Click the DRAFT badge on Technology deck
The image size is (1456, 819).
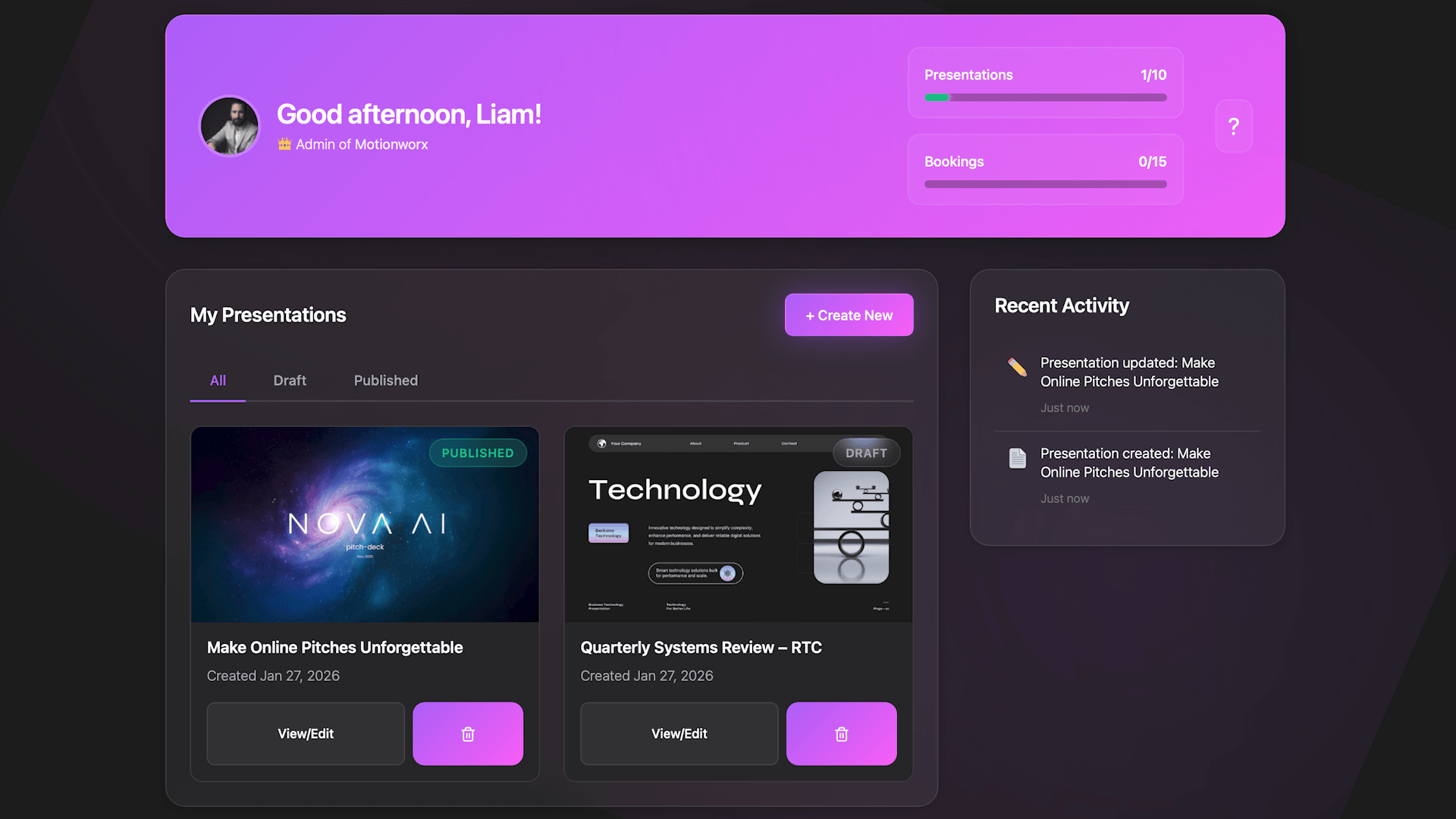pos(866,453)
